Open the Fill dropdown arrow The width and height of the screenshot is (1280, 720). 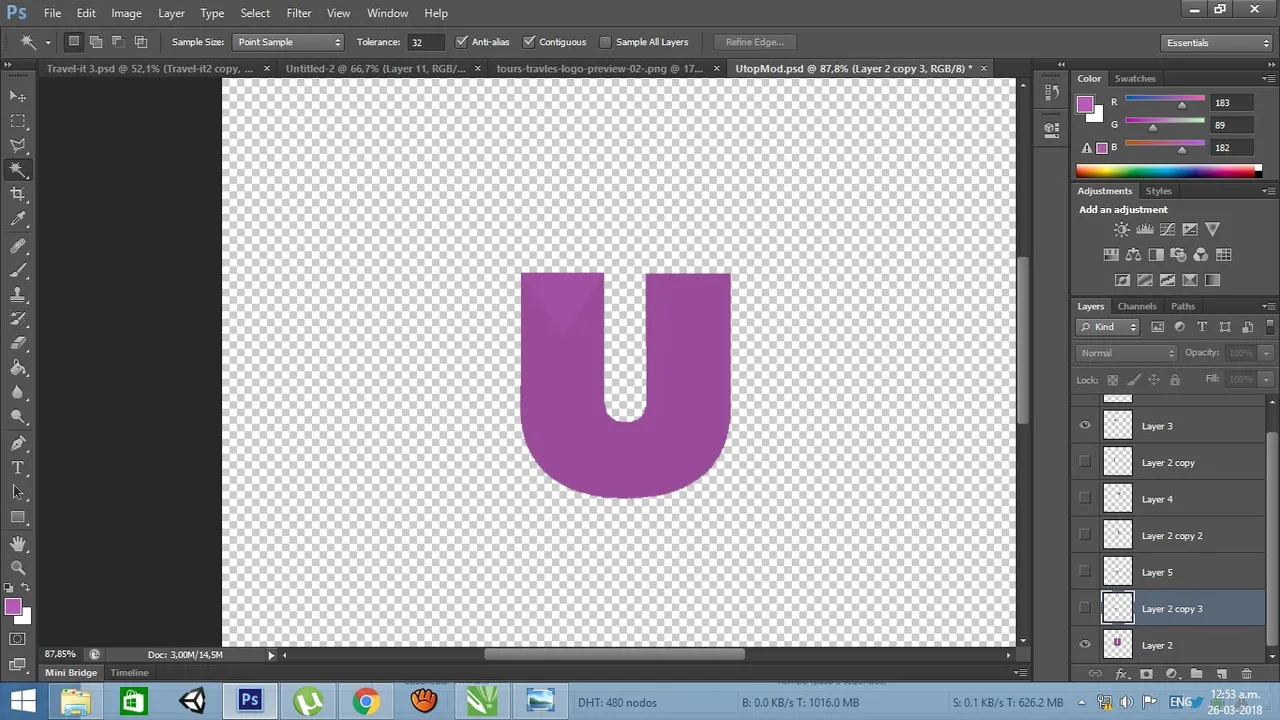pyautogui.click(x=1265, y=379)
